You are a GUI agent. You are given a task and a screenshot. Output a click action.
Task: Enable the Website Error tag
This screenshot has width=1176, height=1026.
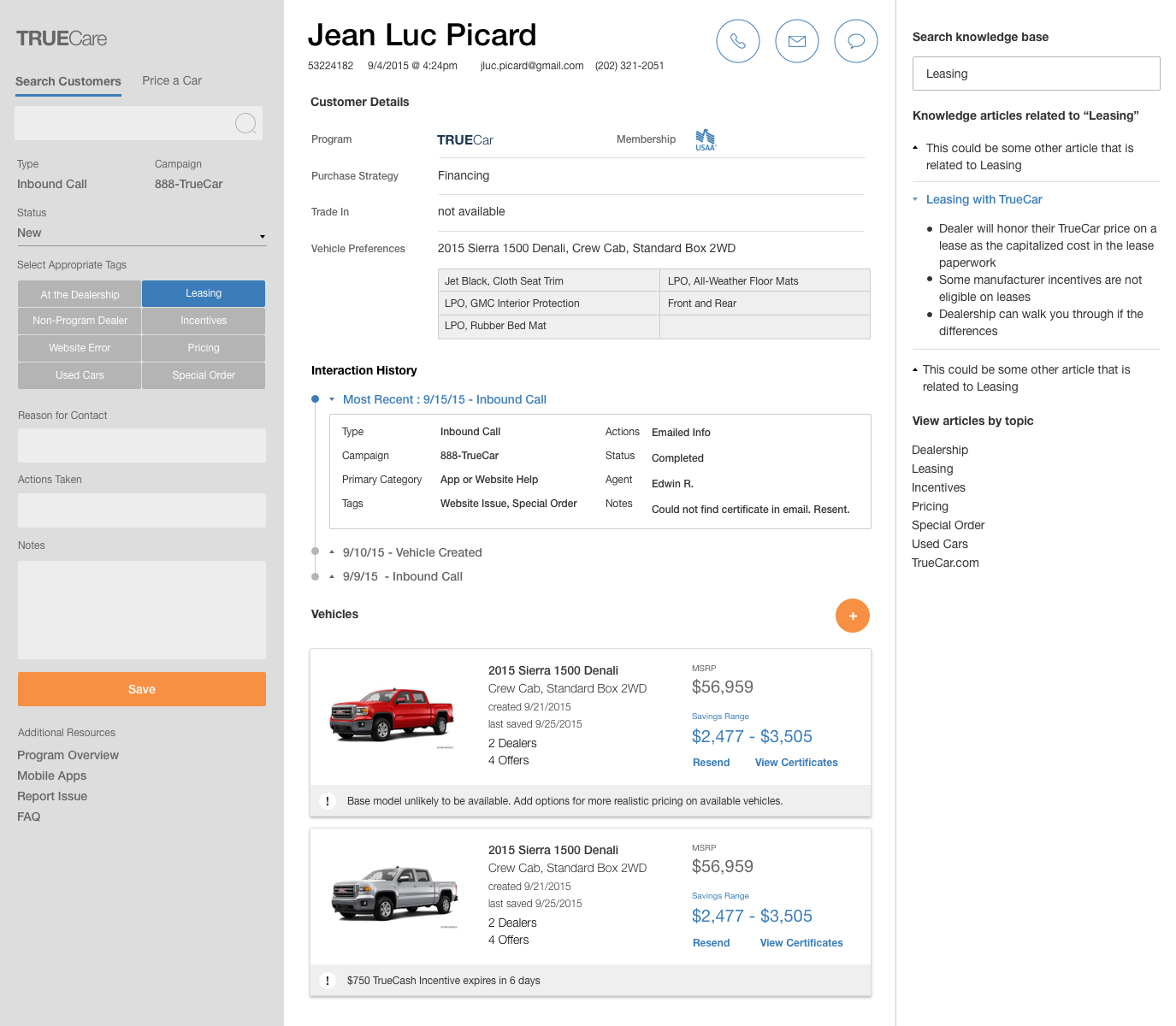(79, 348)
